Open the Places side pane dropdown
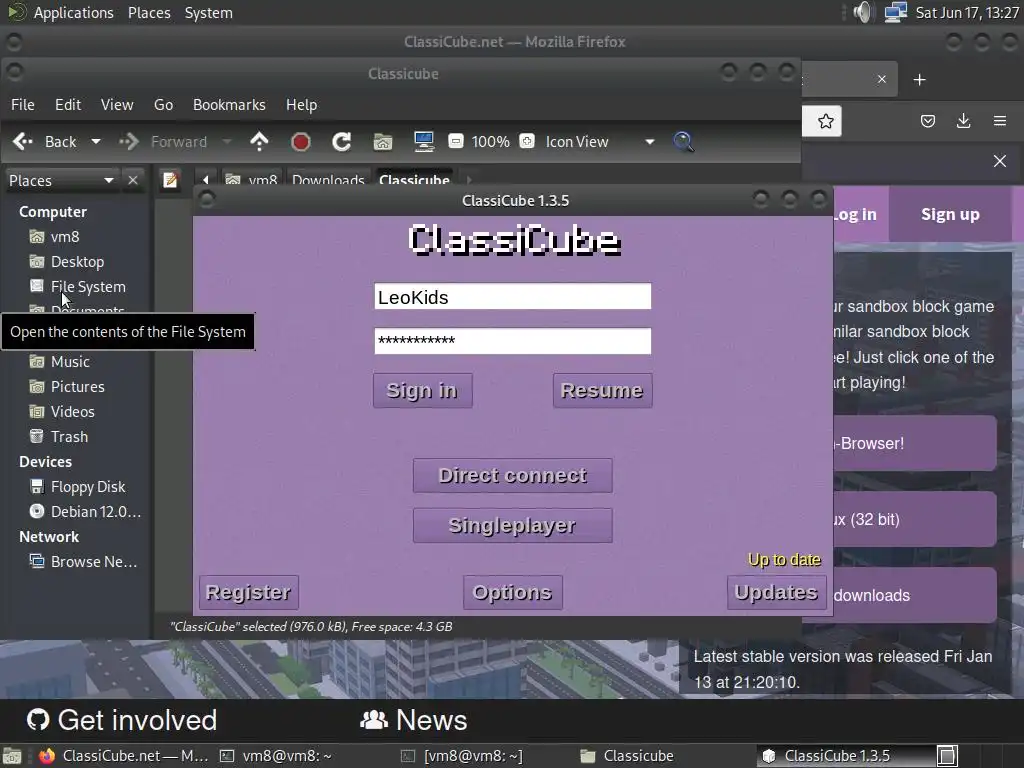Viewport: 1024px width, 768px height. coord(61,180)
